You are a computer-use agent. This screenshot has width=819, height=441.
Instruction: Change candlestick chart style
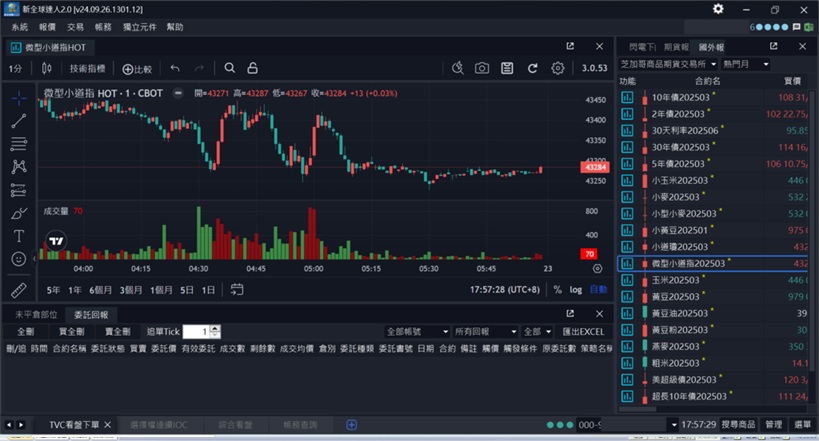tap(46, 68)
